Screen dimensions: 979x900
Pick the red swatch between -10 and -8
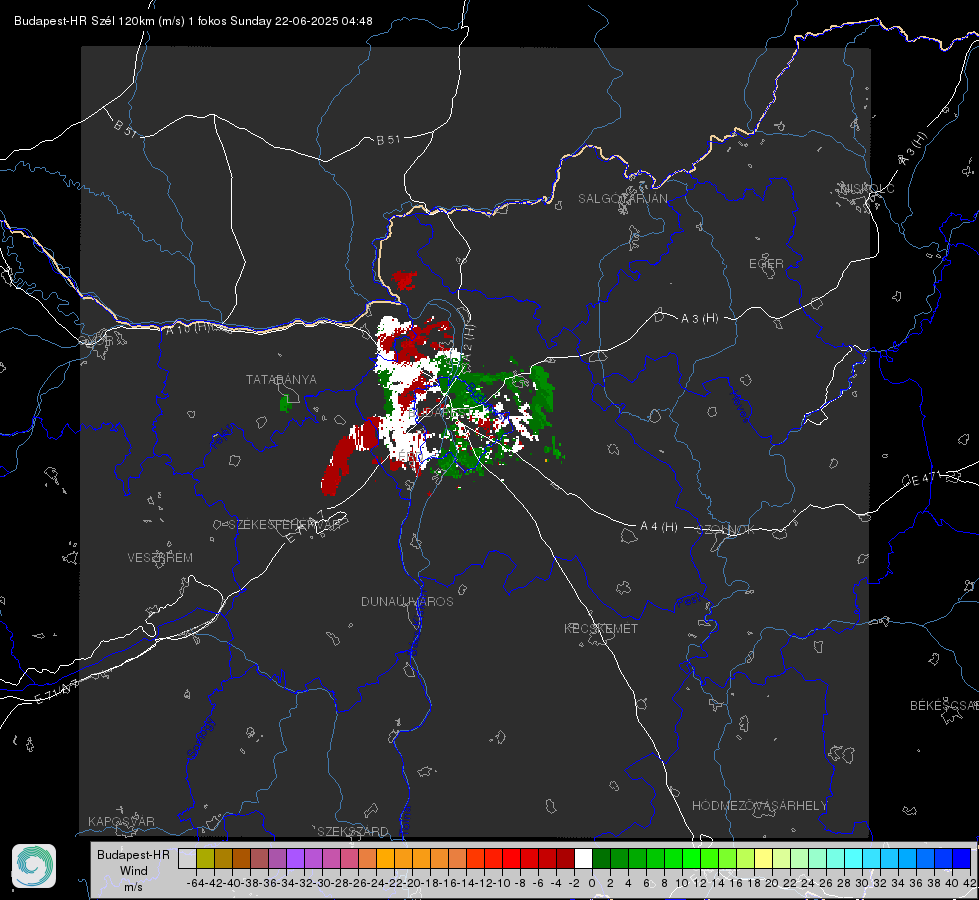511,858
